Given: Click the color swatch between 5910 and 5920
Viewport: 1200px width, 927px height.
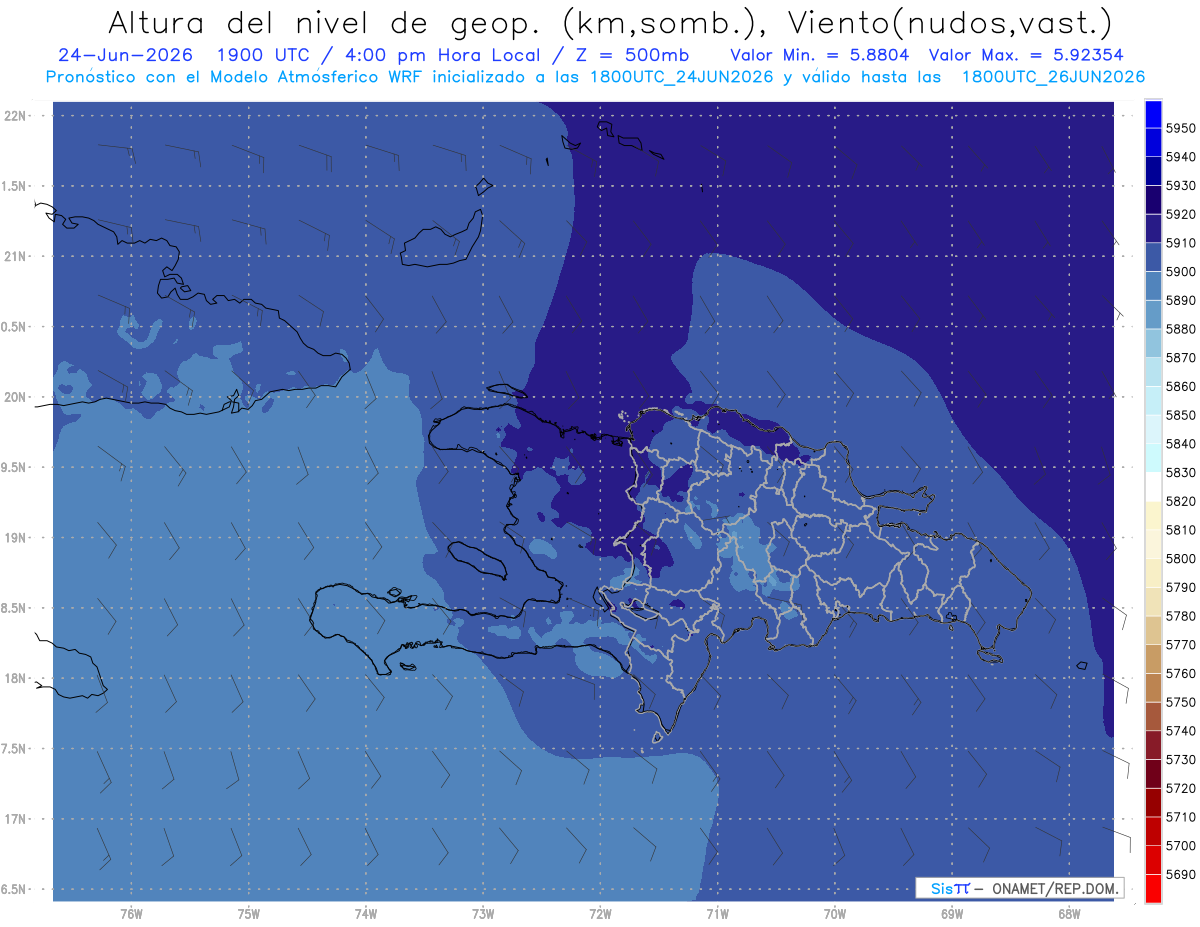Looking at the screenshot, I should coord(1153,229).
